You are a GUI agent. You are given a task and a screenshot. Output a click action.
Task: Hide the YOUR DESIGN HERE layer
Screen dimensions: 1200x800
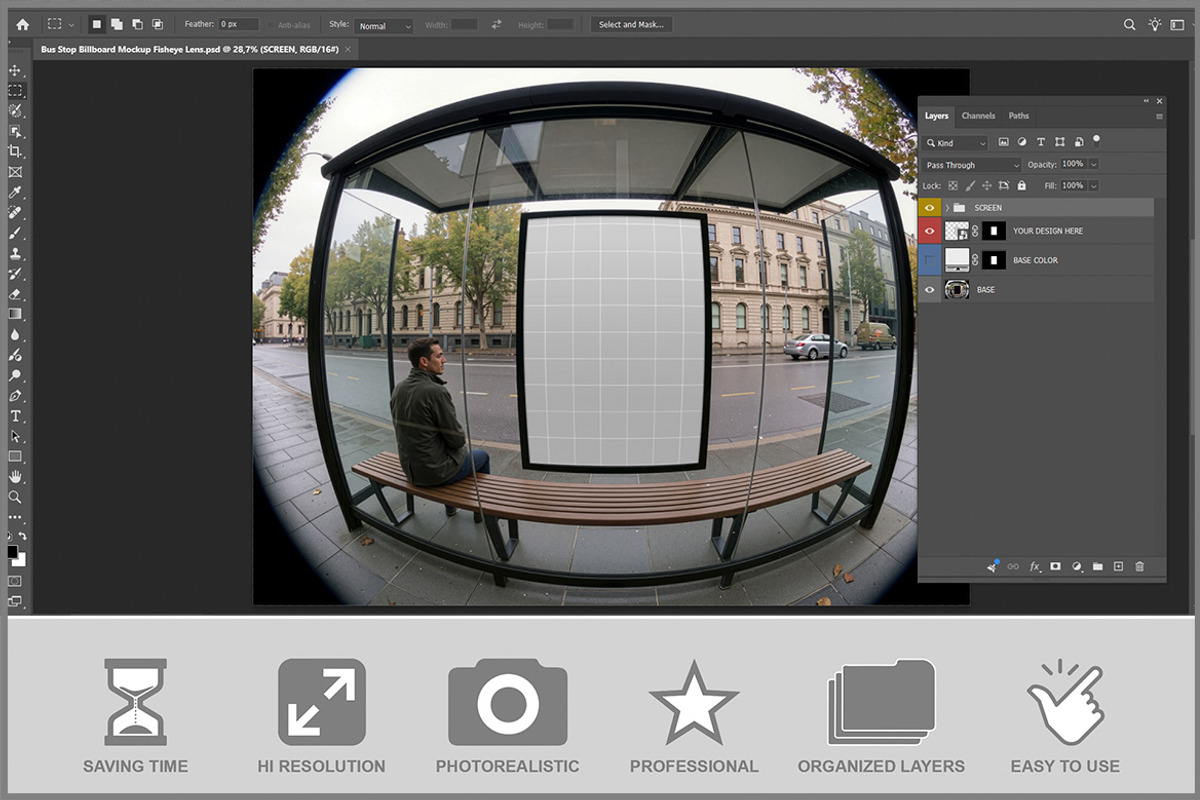click(930, 231)
